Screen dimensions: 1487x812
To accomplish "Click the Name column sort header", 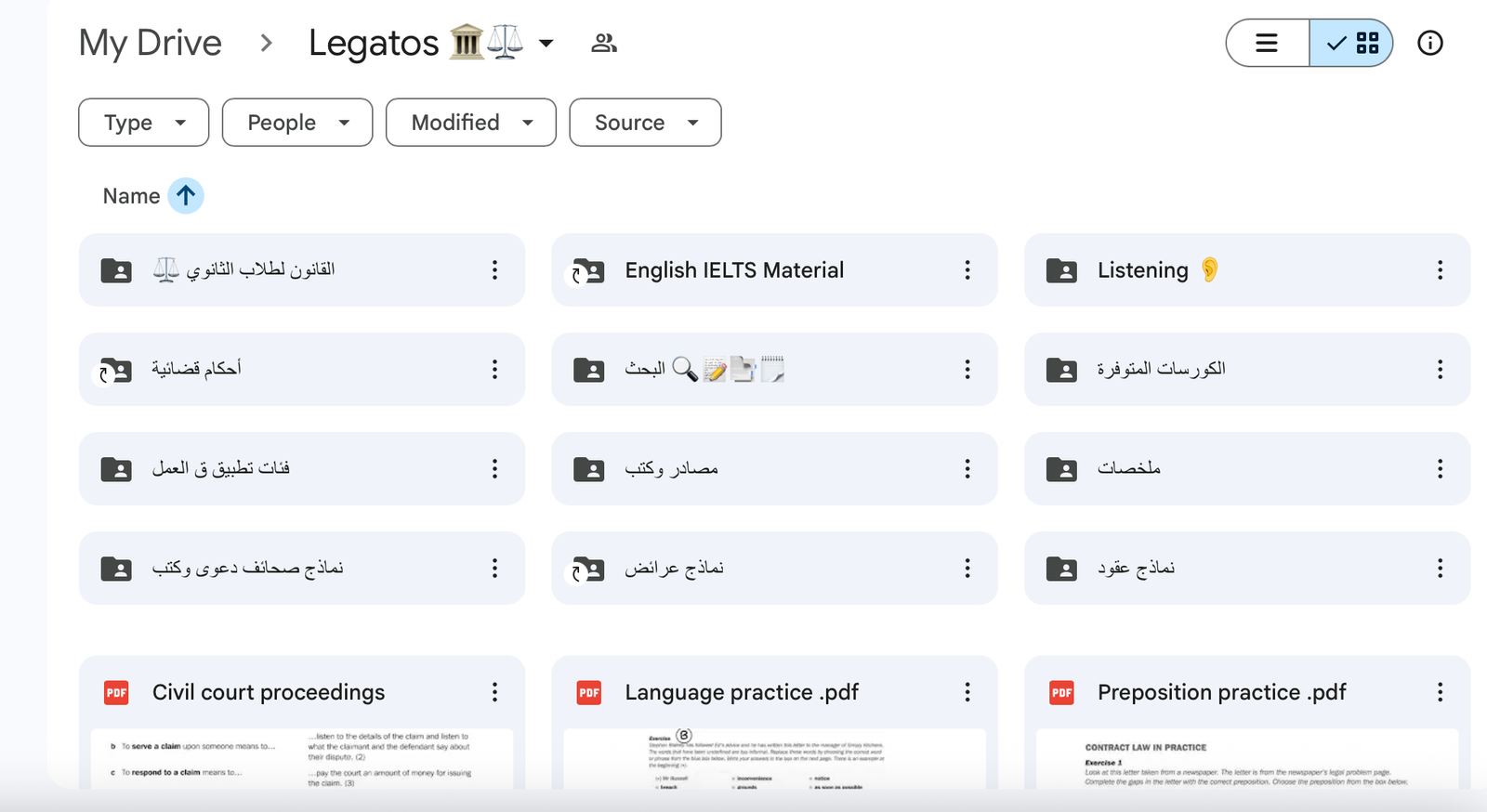I will coord(131,196).
